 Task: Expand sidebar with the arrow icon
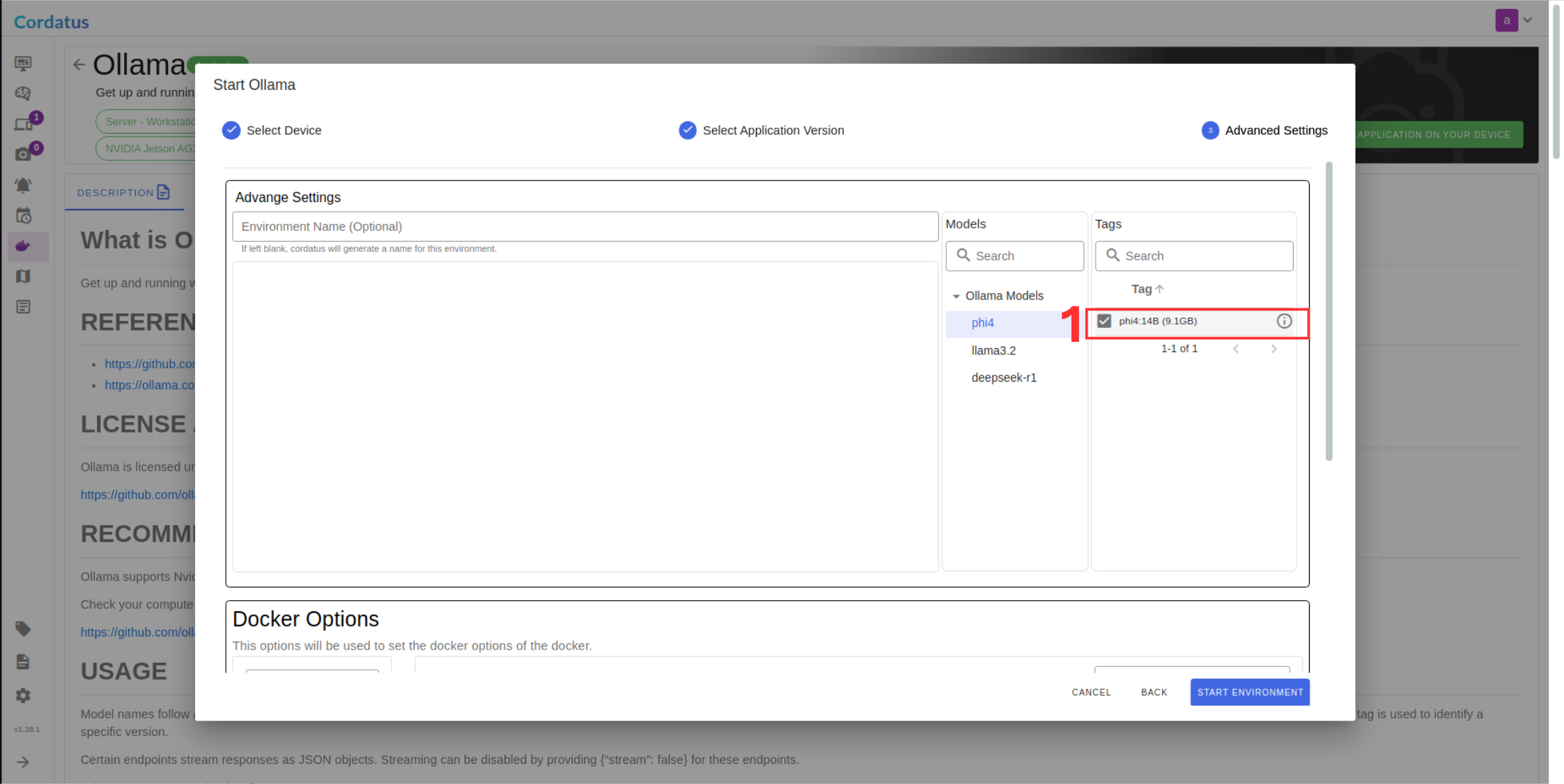click(x=23, y=762)
